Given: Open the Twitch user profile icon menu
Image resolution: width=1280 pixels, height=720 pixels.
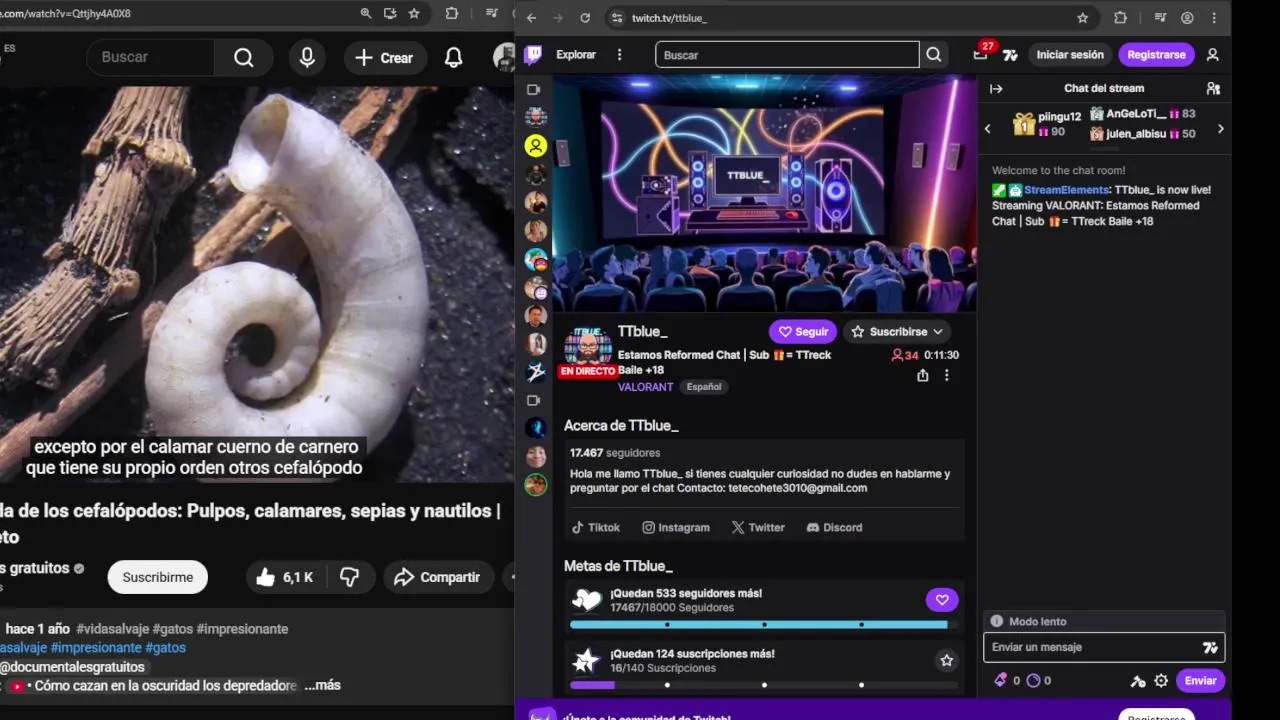Looking at the screenshot, I should (1213, 55).
